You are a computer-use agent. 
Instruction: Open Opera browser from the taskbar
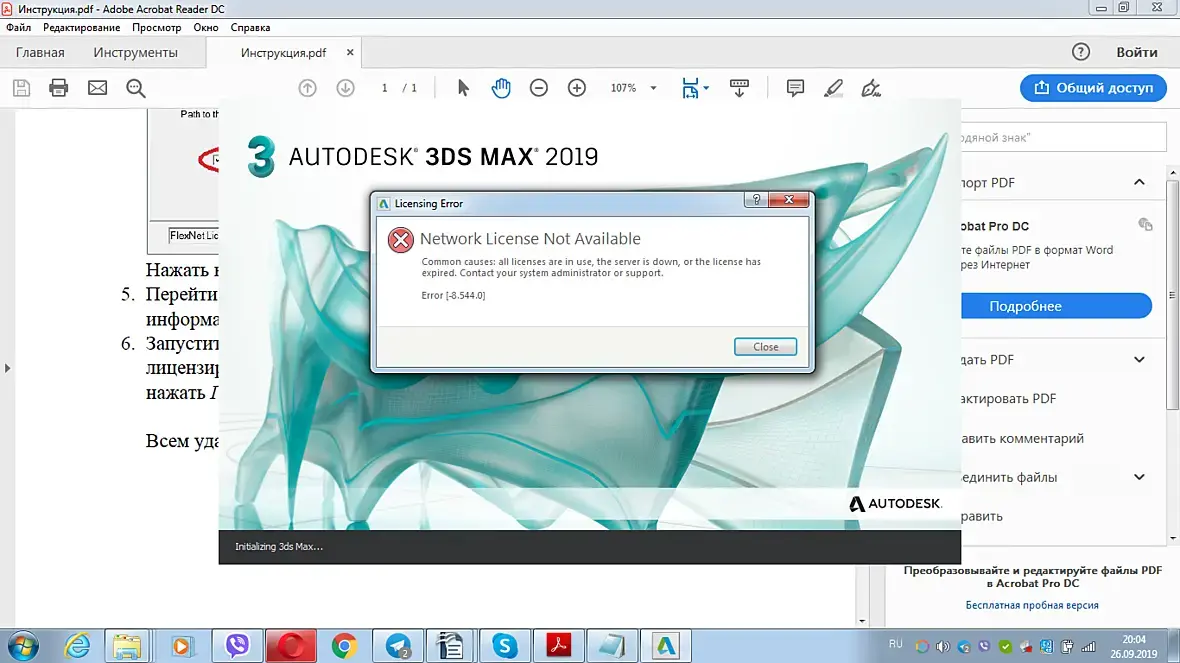(291, 646)
